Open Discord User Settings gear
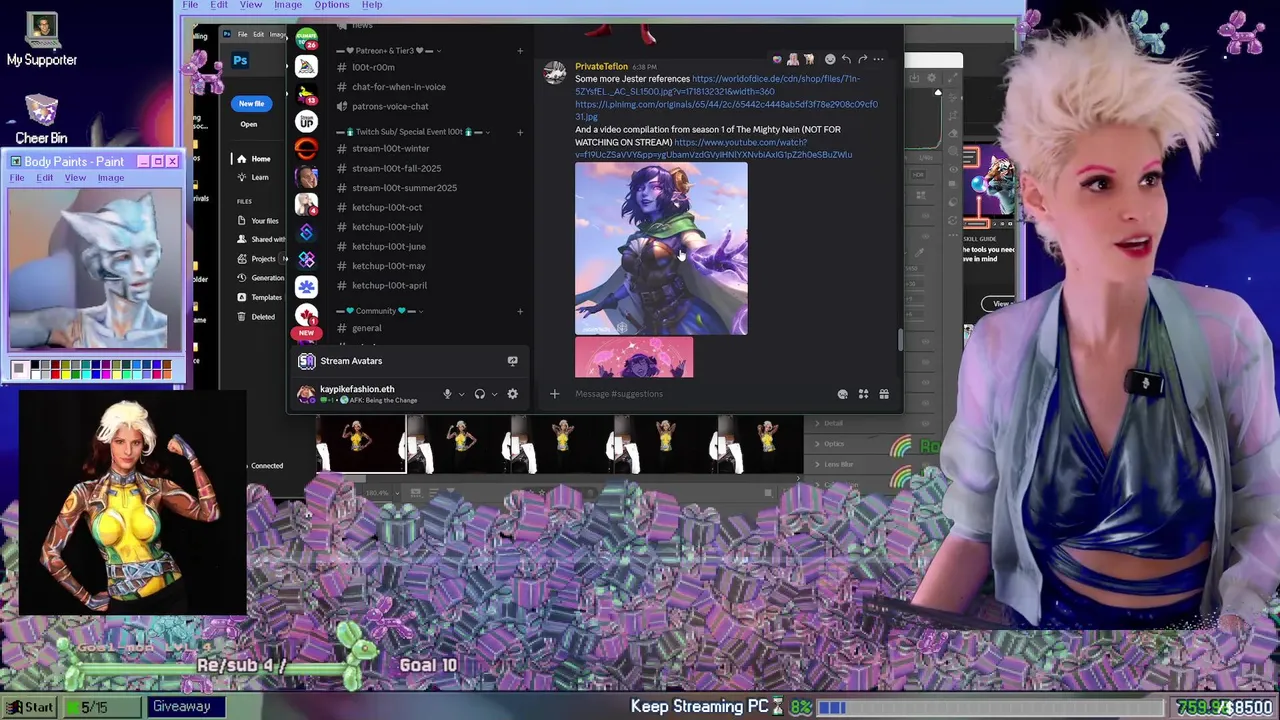 pyautogui.click(x=512, y=394)
